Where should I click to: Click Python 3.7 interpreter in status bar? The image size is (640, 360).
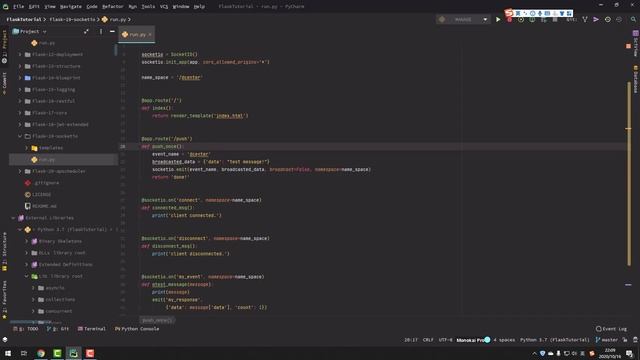(x=555, y=340)
